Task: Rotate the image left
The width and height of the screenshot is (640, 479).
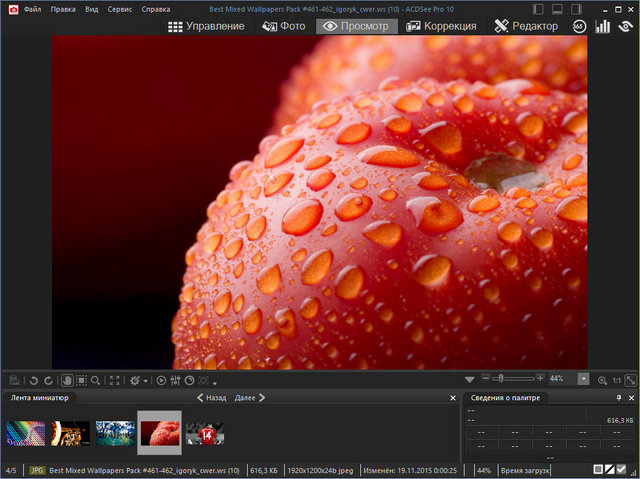Action: [33, 380]
